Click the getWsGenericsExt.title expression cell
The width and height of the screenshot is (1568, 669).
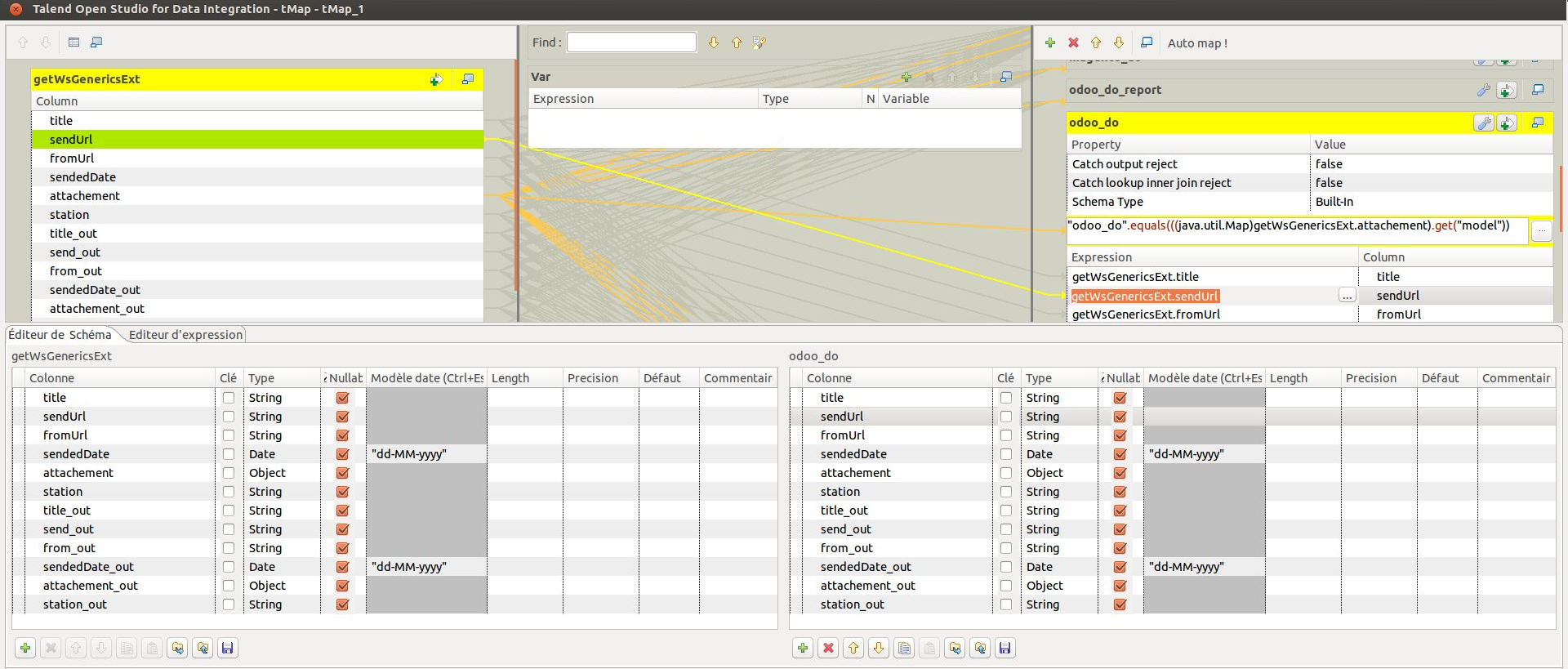pyautogui.click(x=1212, y=277)
